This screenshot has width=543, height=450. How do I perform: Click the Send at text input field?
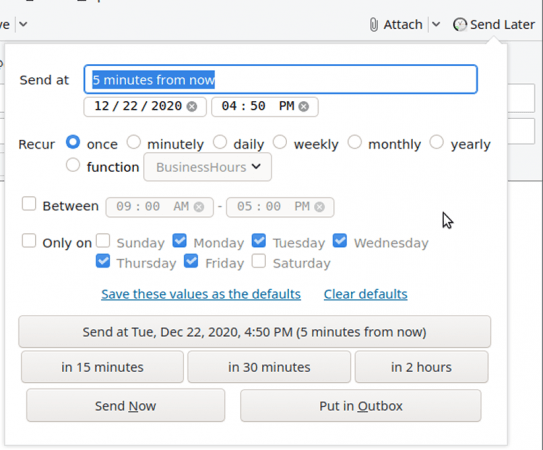coord(281,79)
